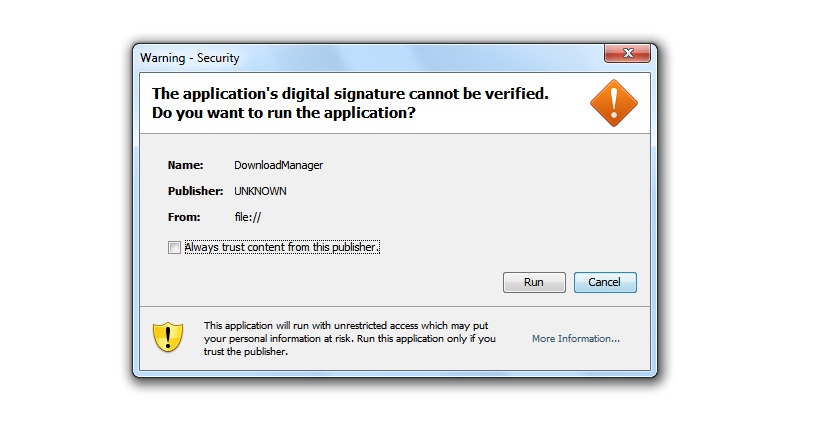
Task: Open the More Information link
Action: (x=576, y=338)
